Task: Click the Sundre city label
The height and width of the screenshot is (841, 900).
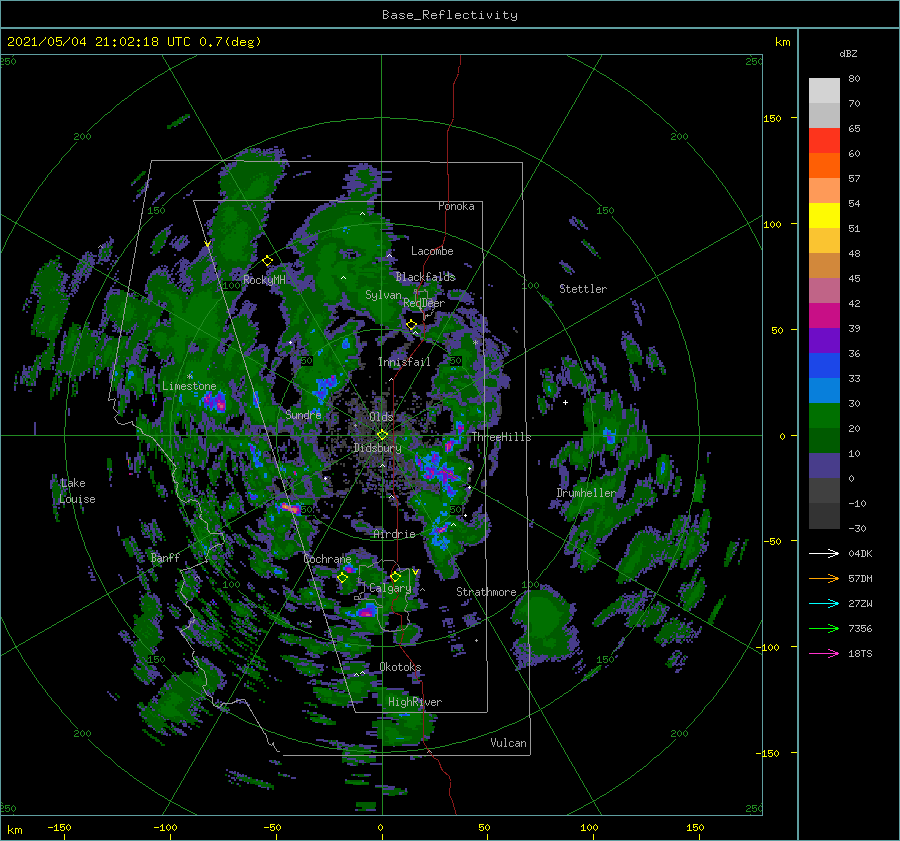Action: pos(303,414)
